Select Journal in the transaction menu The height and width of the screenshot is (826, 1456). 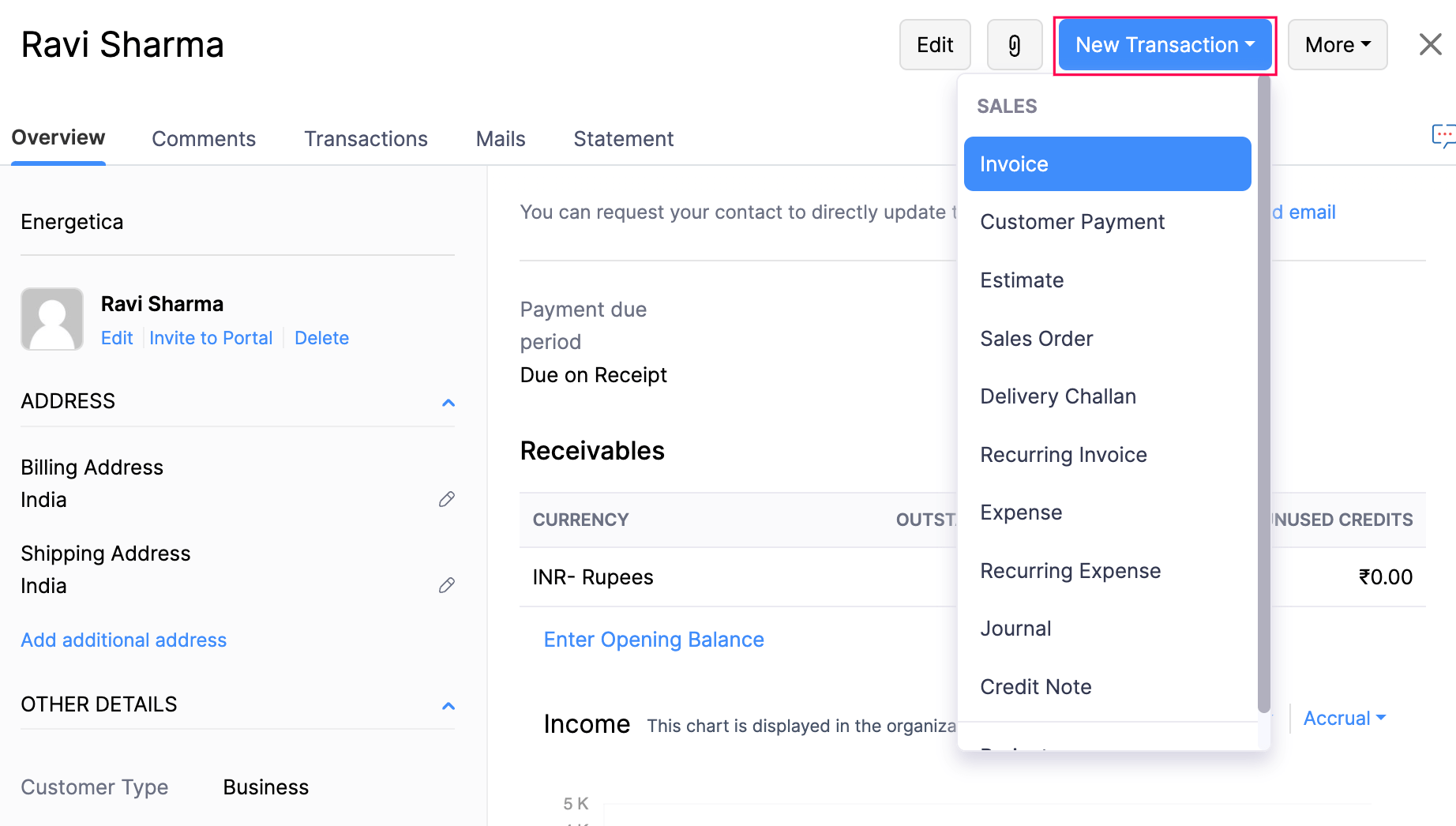pyautogui.click(x=1015, y=628)
